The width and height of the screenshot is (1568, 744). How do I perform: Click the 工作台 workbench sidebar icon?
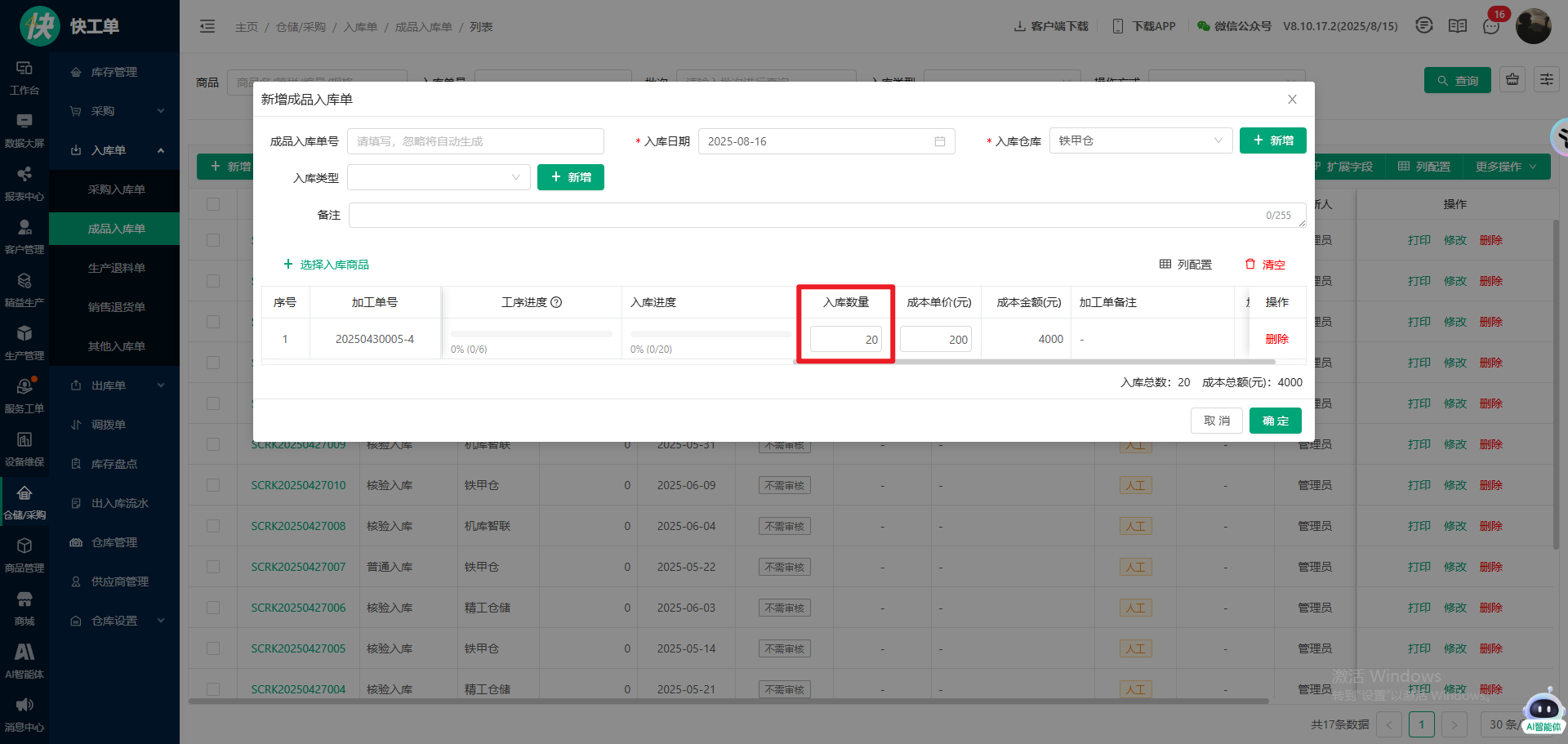point(24,77)
